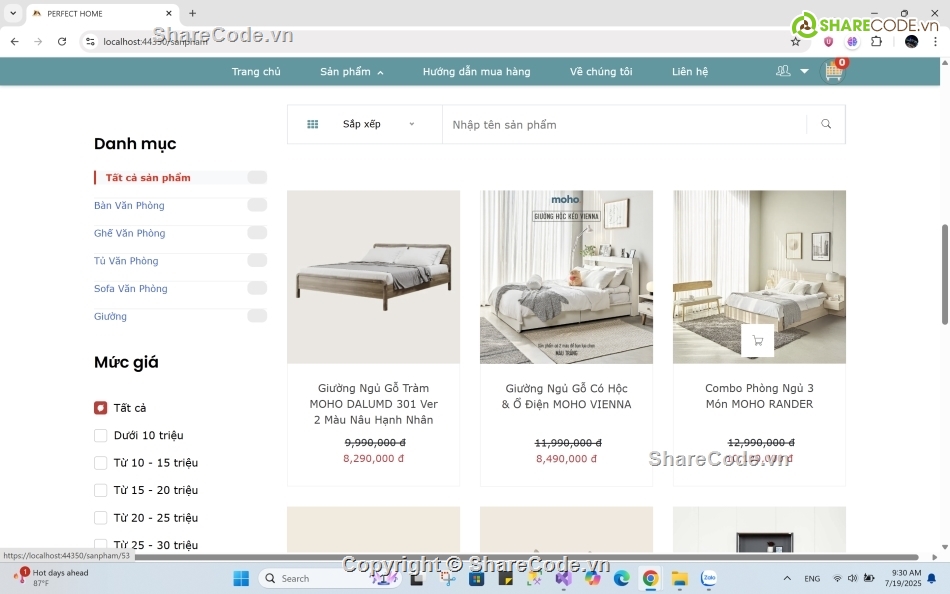Viewport: 950px width, 594px height.
Task: Open "Giường Ngủ Gỗ Có Hộc" VIENNA title
Action: [566, 396]
